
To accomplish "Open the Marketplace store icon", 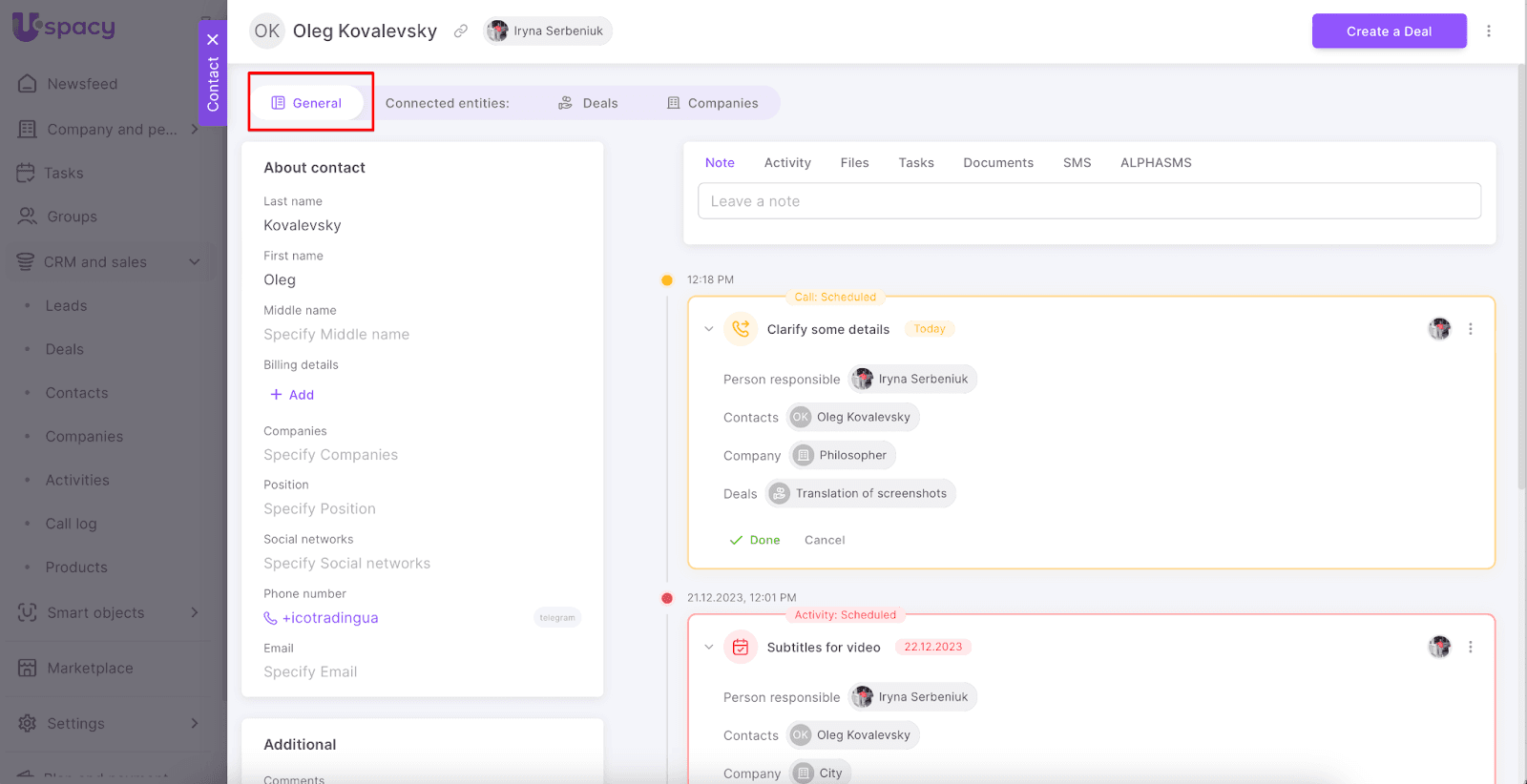I will tap(28, 669).
